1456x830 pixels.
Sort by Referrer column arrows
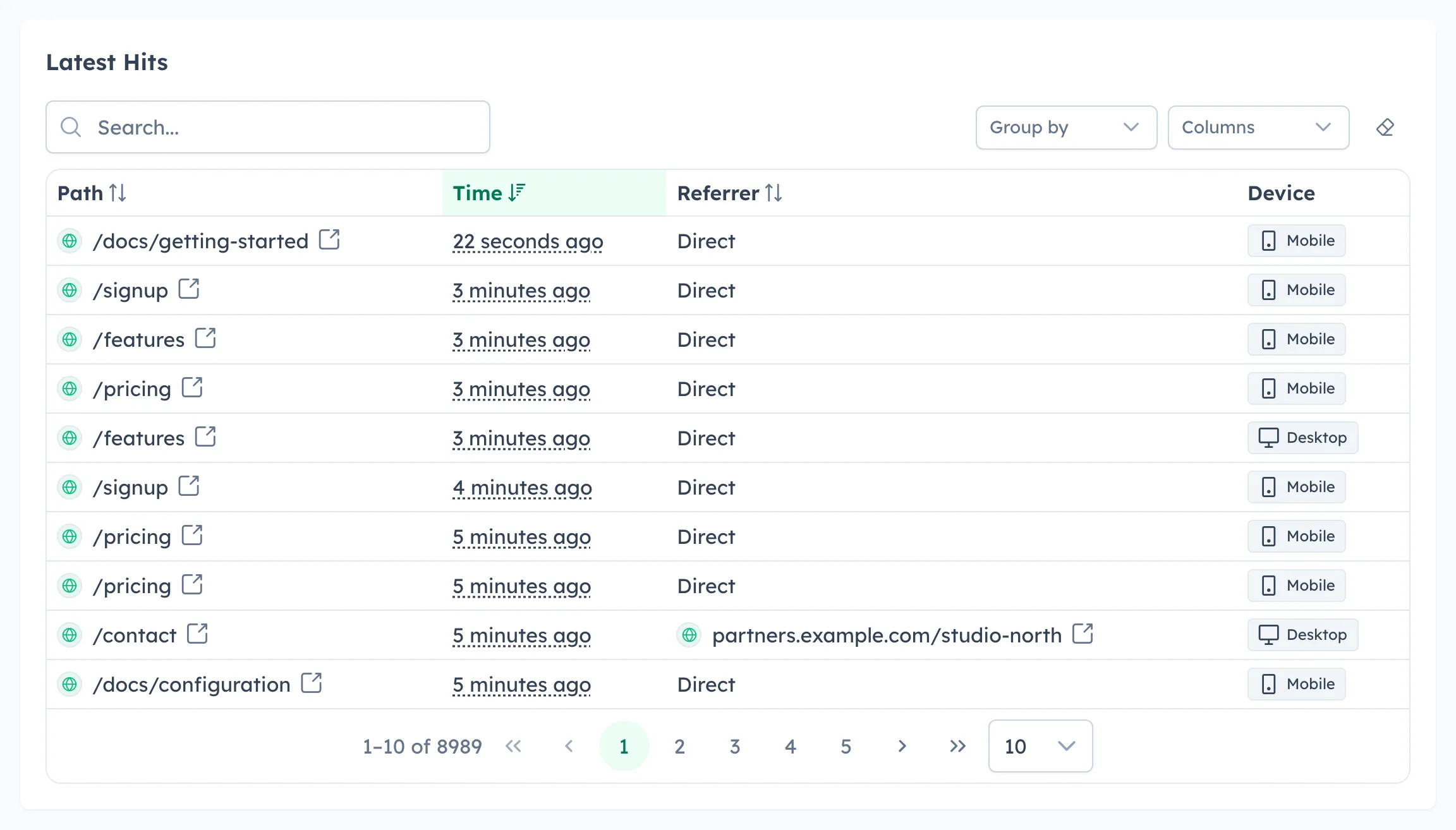773,193
